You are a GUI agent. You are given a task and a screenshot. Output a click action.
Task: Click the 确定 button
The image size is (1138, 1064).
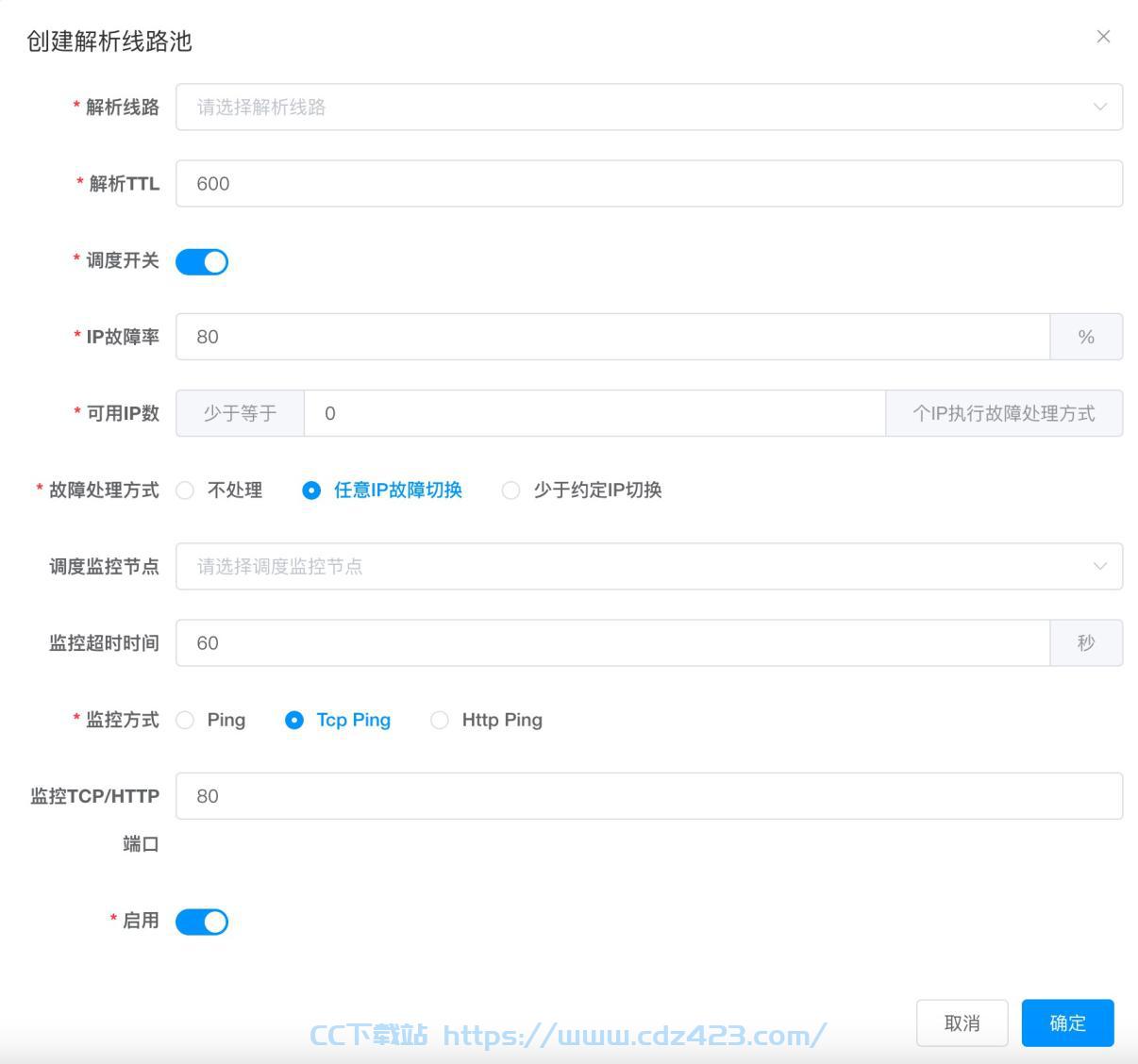coord(1068,1023)
